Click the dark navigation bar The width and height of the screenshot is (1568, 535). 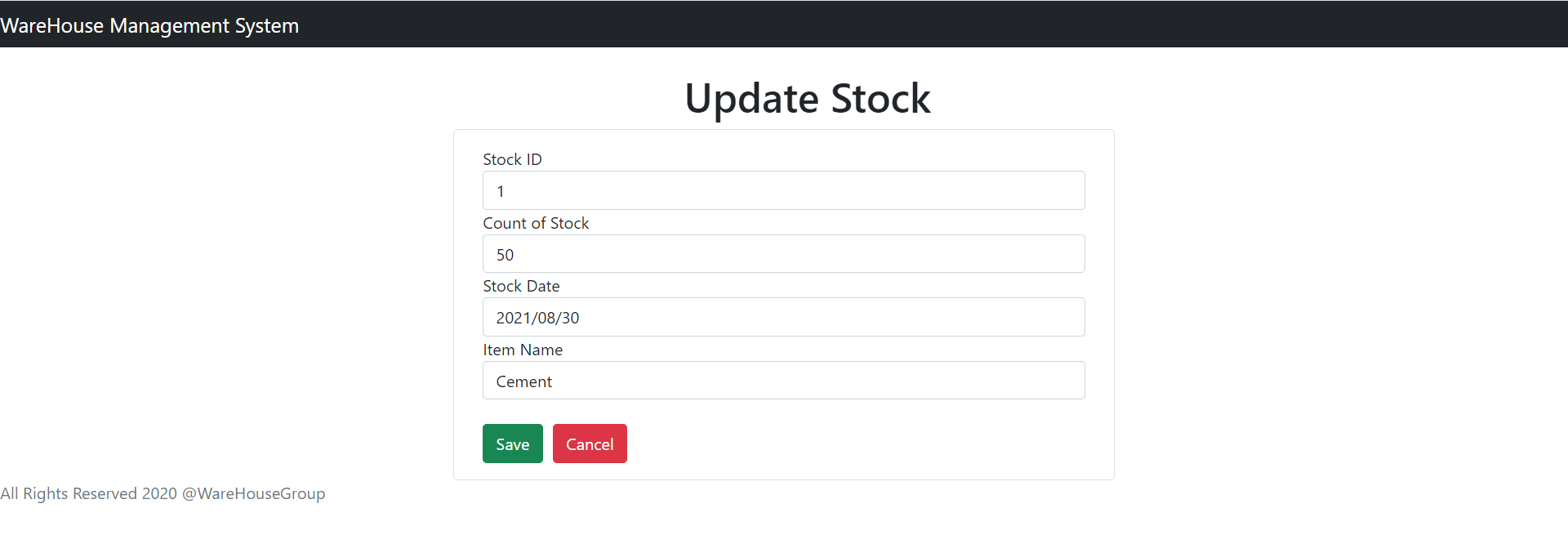784,24
